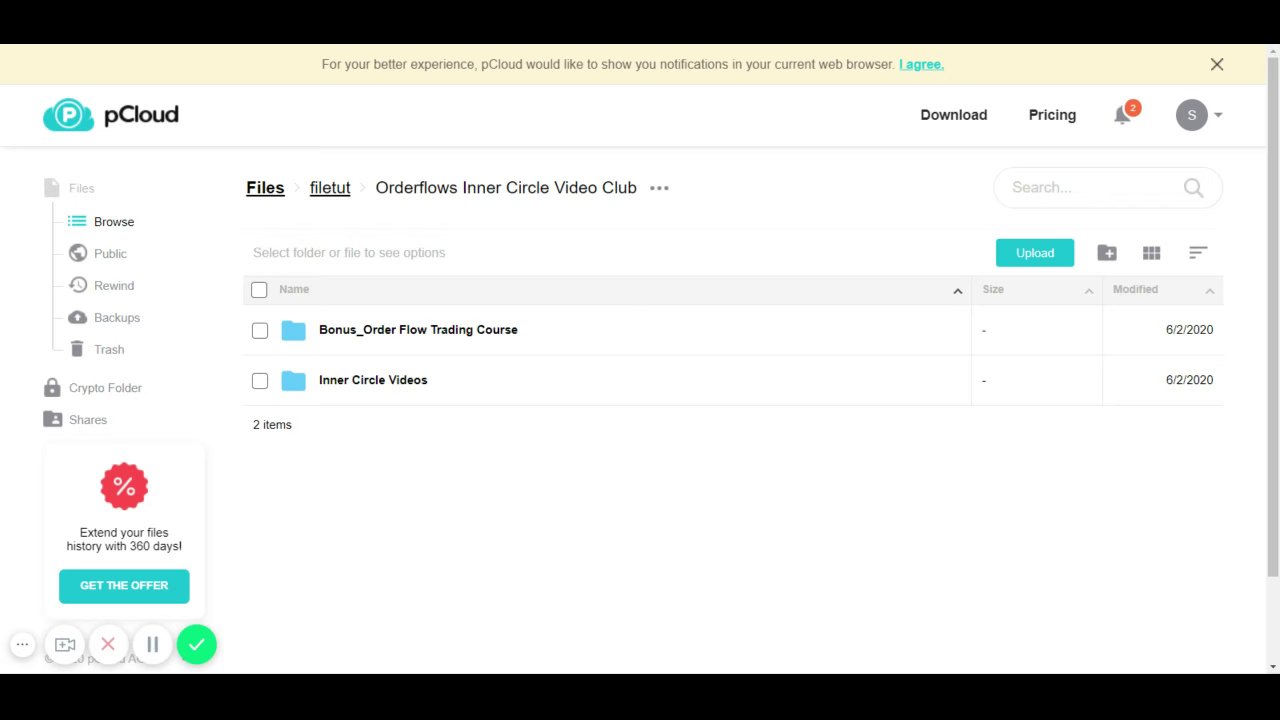Click the page vertical scrollbar
The width and height of the screenshot is (1280, 720).
[1273, 316]
